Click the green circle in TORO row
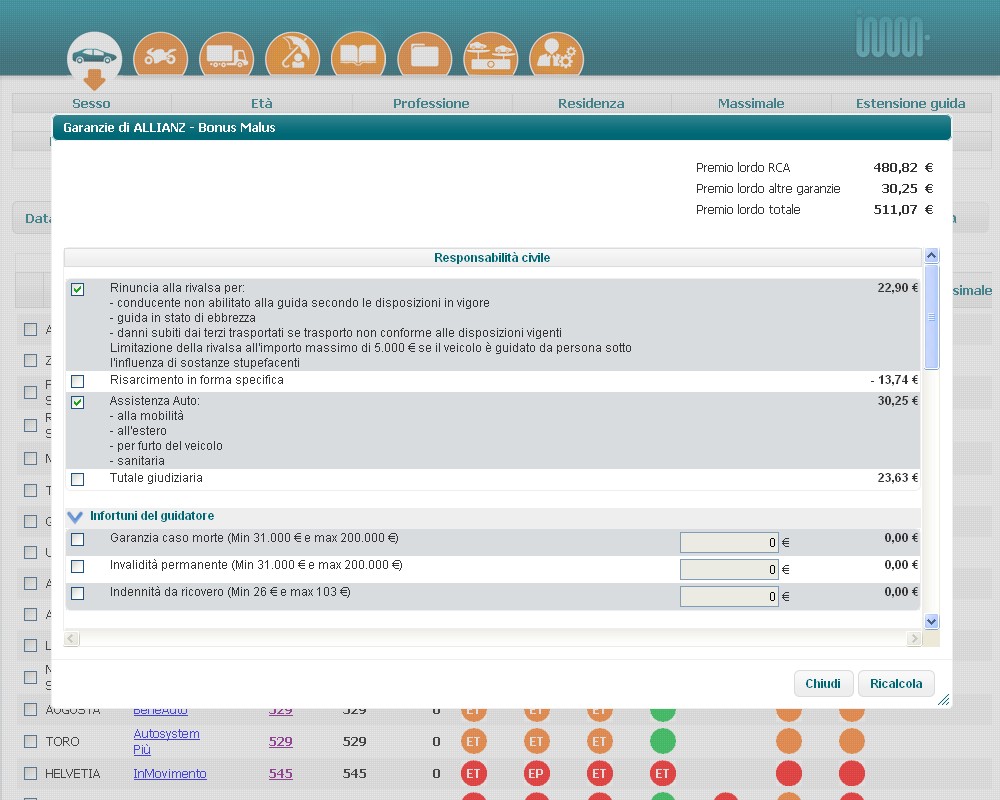The height and width of the screenshot is (800, 1000). [663, 741]
